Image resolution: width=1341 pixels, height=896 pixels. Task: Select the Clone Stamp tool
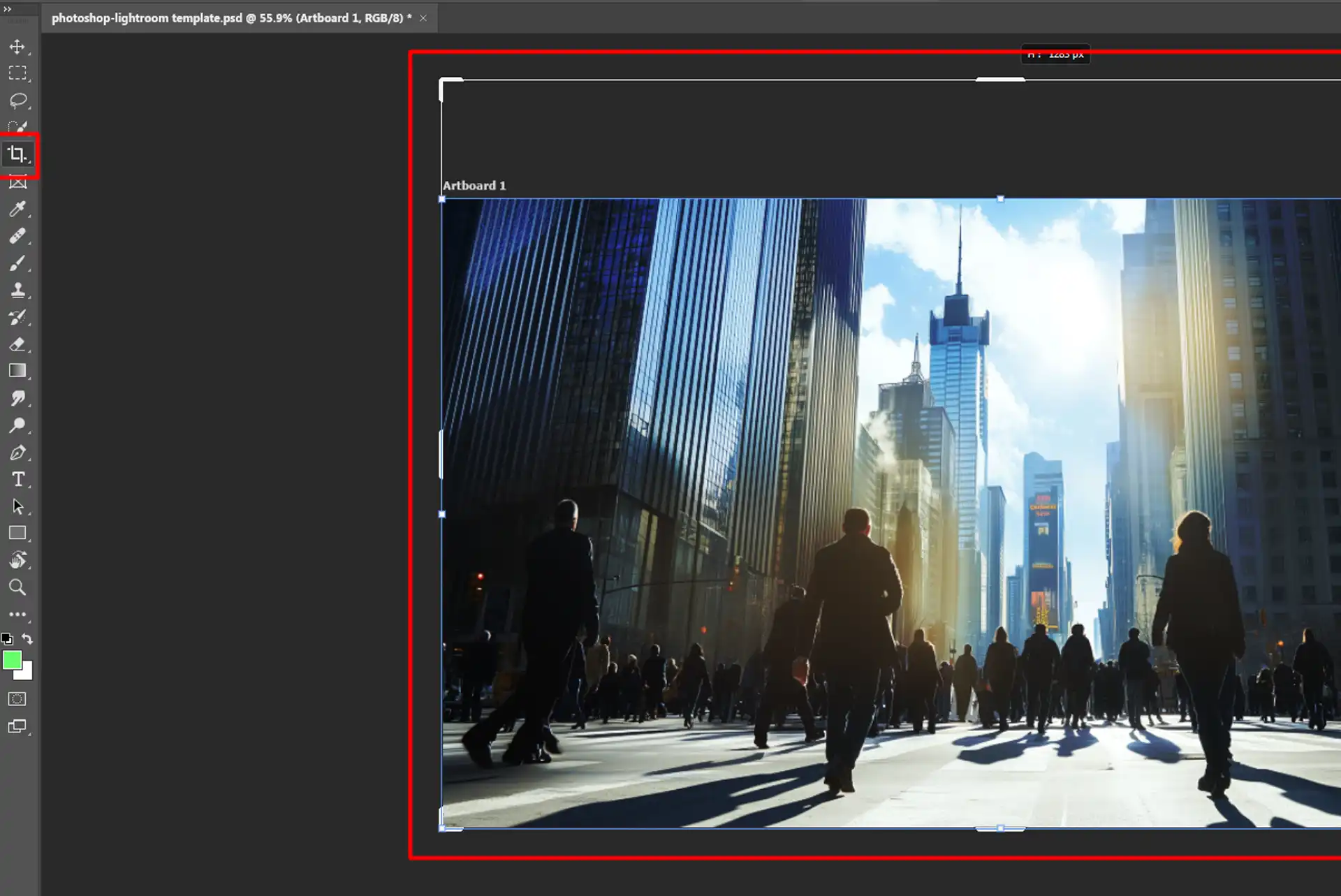click(17, 291)
